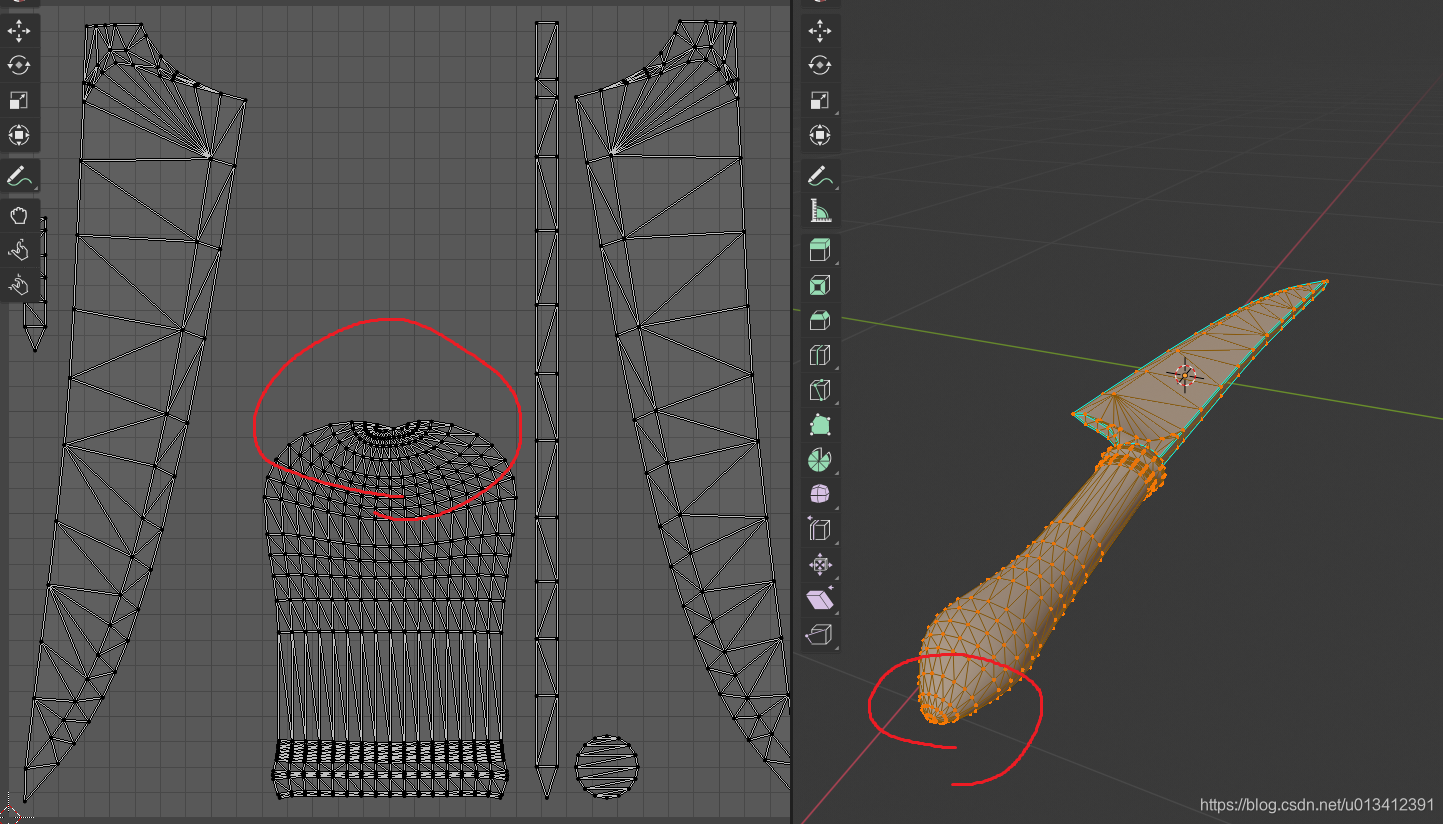Click the 3D cursor on the knife blade
Image resolution: width=1443 pixels, height=824 pixels.
pos(1185,376)
